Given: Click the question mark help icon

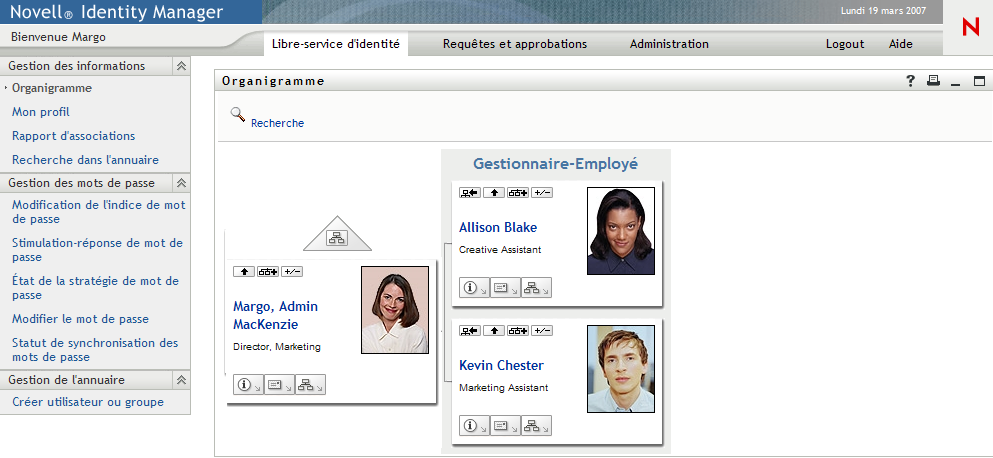Looking at the screenshot, I should click(911, 81).
